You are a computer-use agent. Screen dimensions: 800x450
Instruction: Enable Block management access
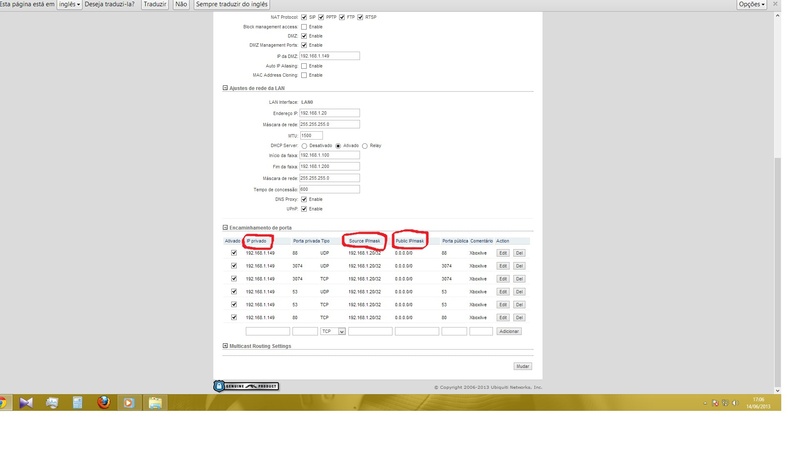click(x=304, y=27)
